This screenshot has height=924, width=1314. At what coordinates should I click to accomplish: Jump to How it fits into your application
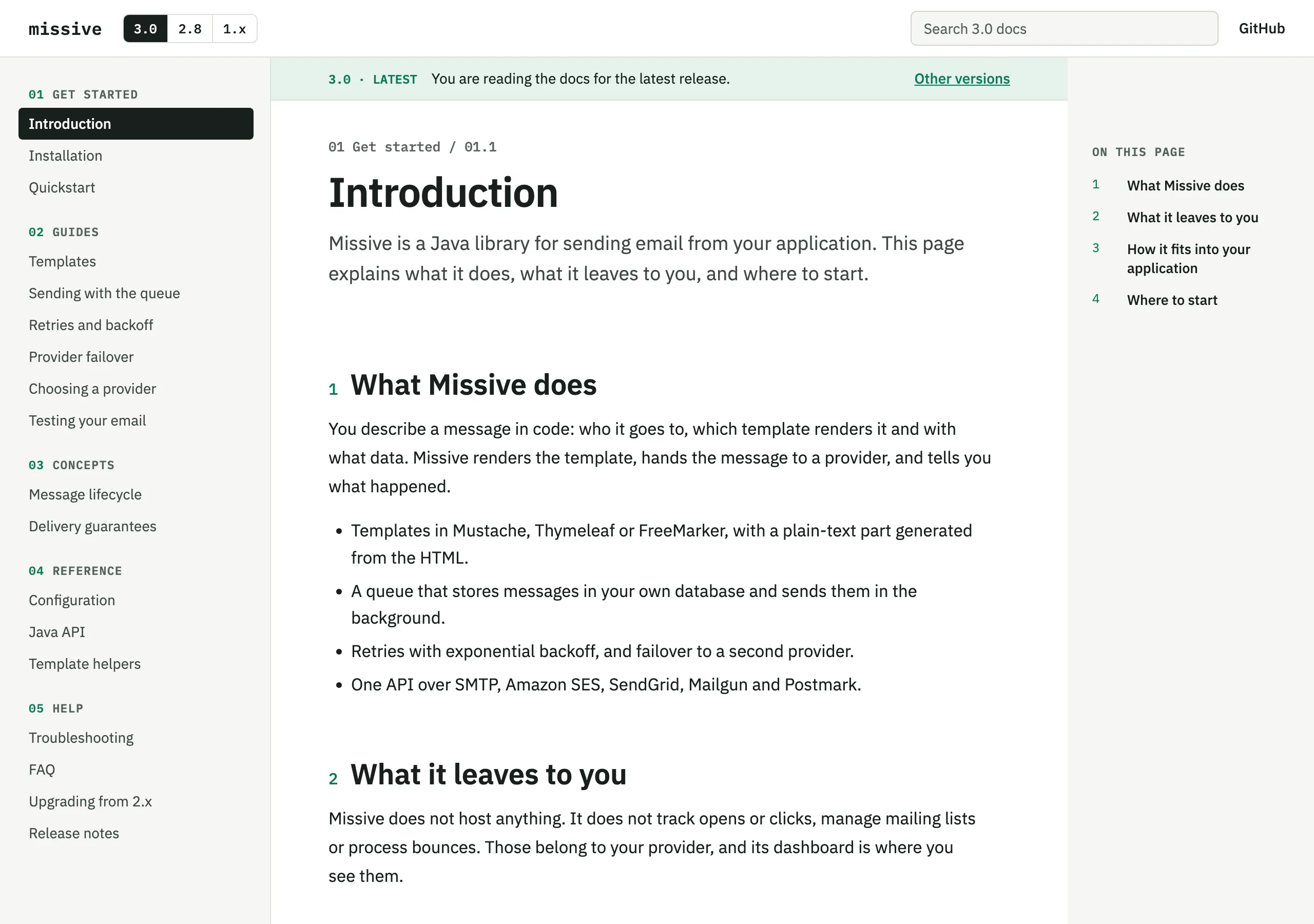(1188, 259)
